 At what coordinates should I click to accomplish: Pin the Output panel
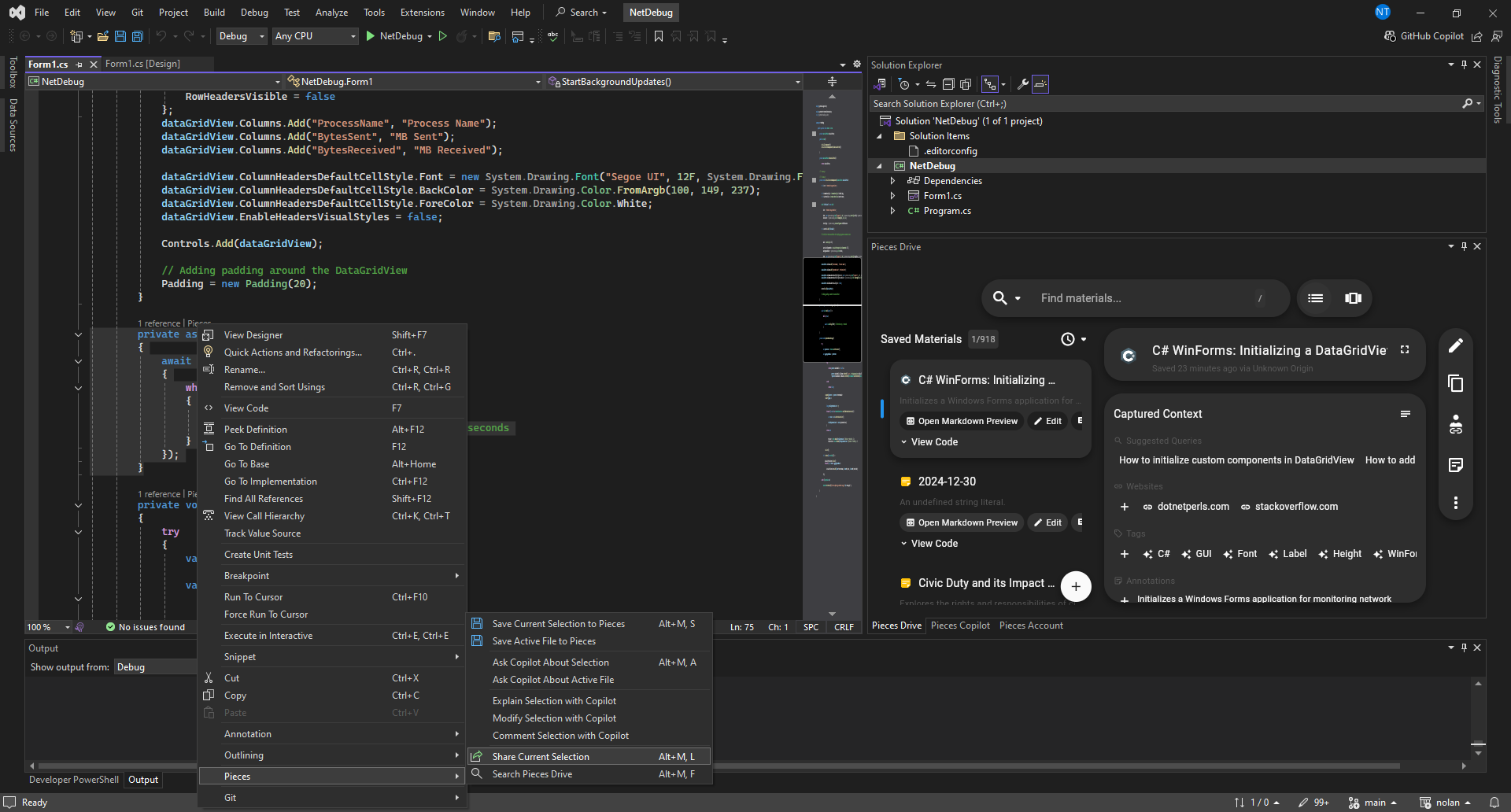[1464, 648]
